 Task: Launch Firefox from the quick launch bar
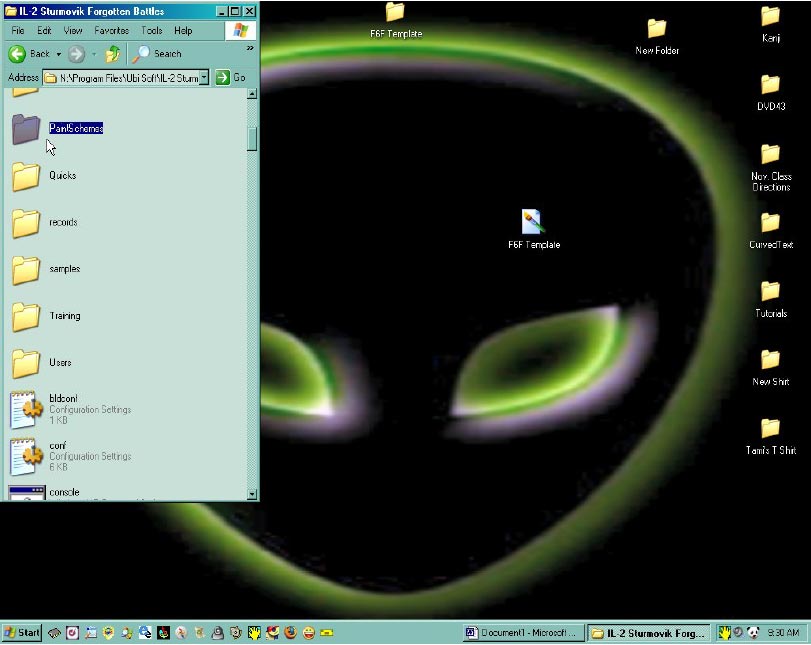point(291,633)
